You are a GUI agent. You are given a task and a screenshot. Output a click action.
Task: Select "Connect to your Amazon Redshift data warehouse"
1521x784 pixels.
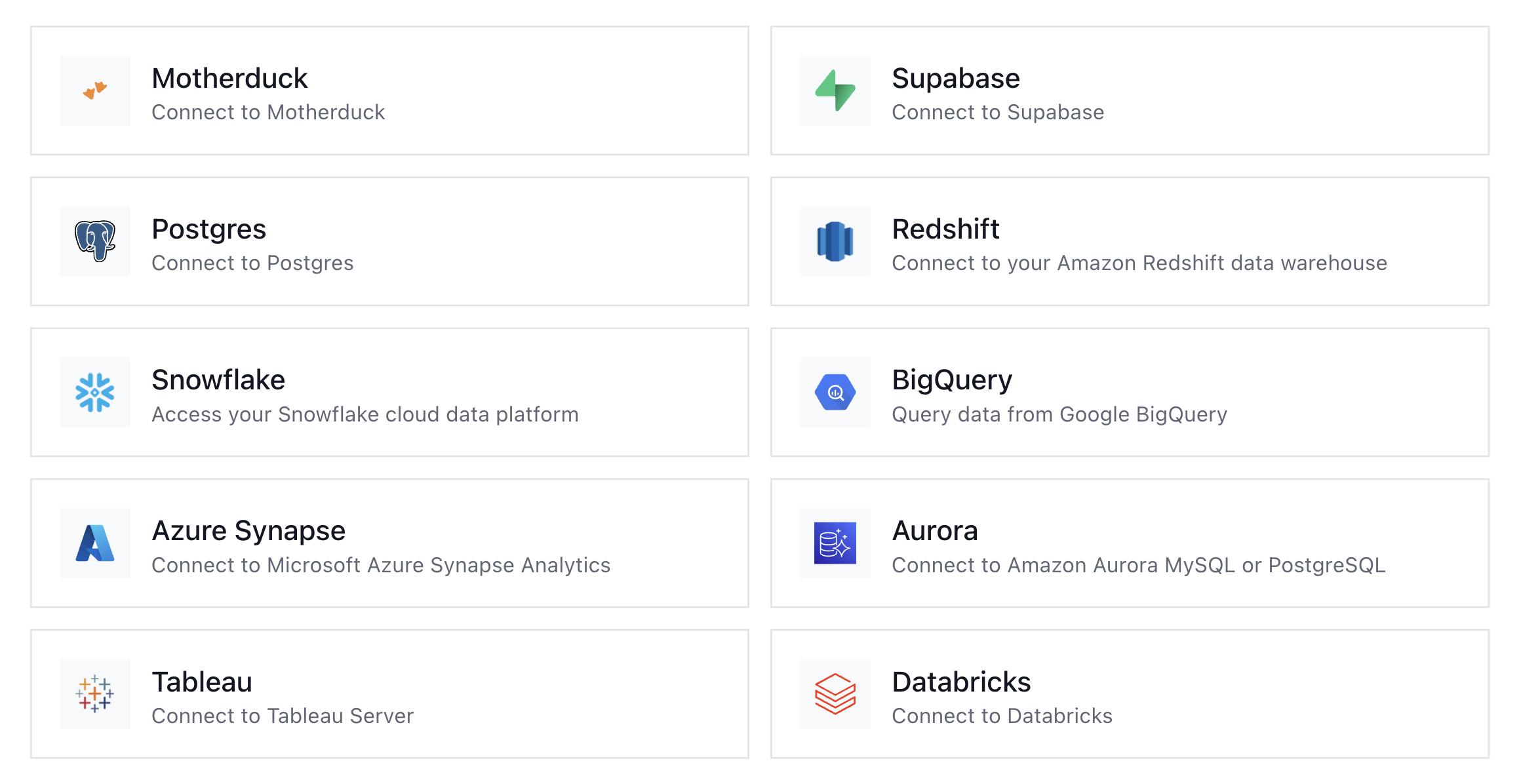click(x=1139, y=264)
